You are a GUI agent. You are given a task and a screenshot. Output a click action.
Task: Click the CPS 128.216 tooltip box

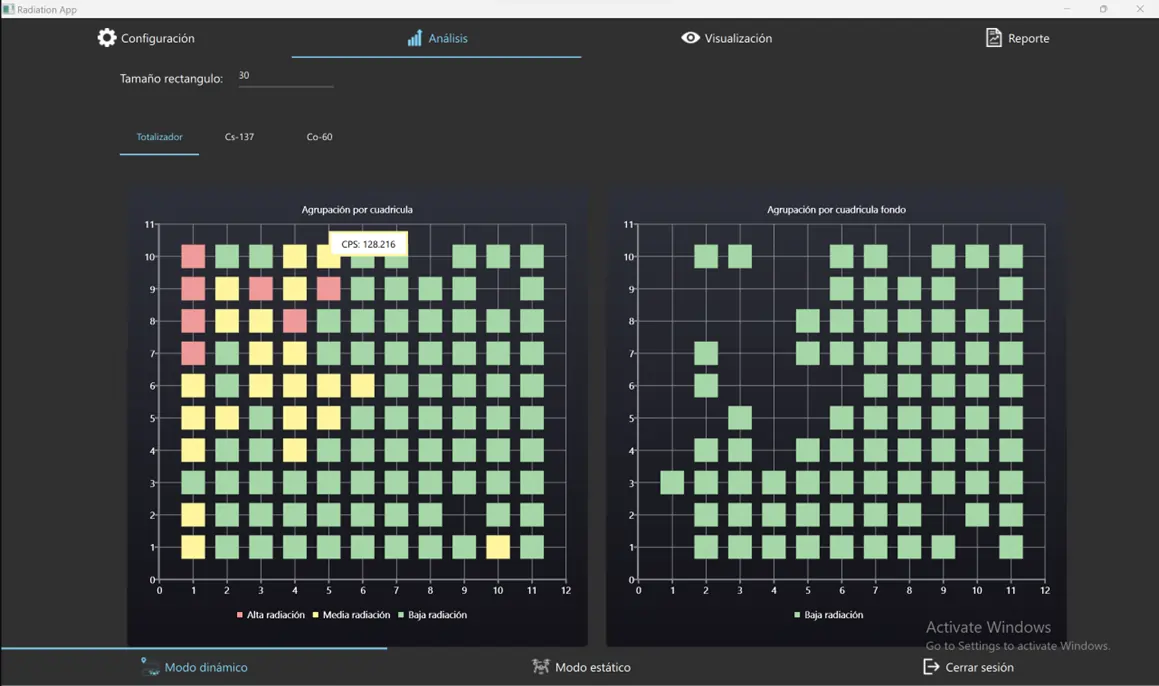click(x=367, y=243)
